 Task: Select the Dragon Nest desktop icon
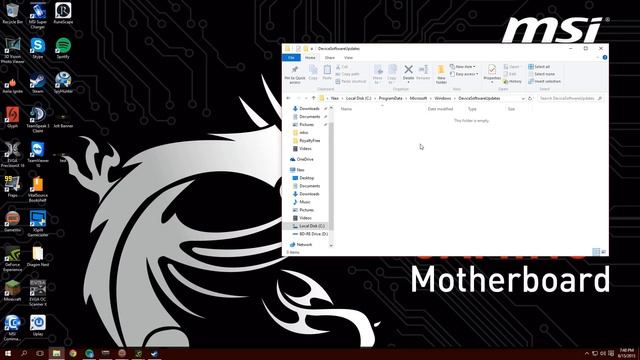point(38,256)
